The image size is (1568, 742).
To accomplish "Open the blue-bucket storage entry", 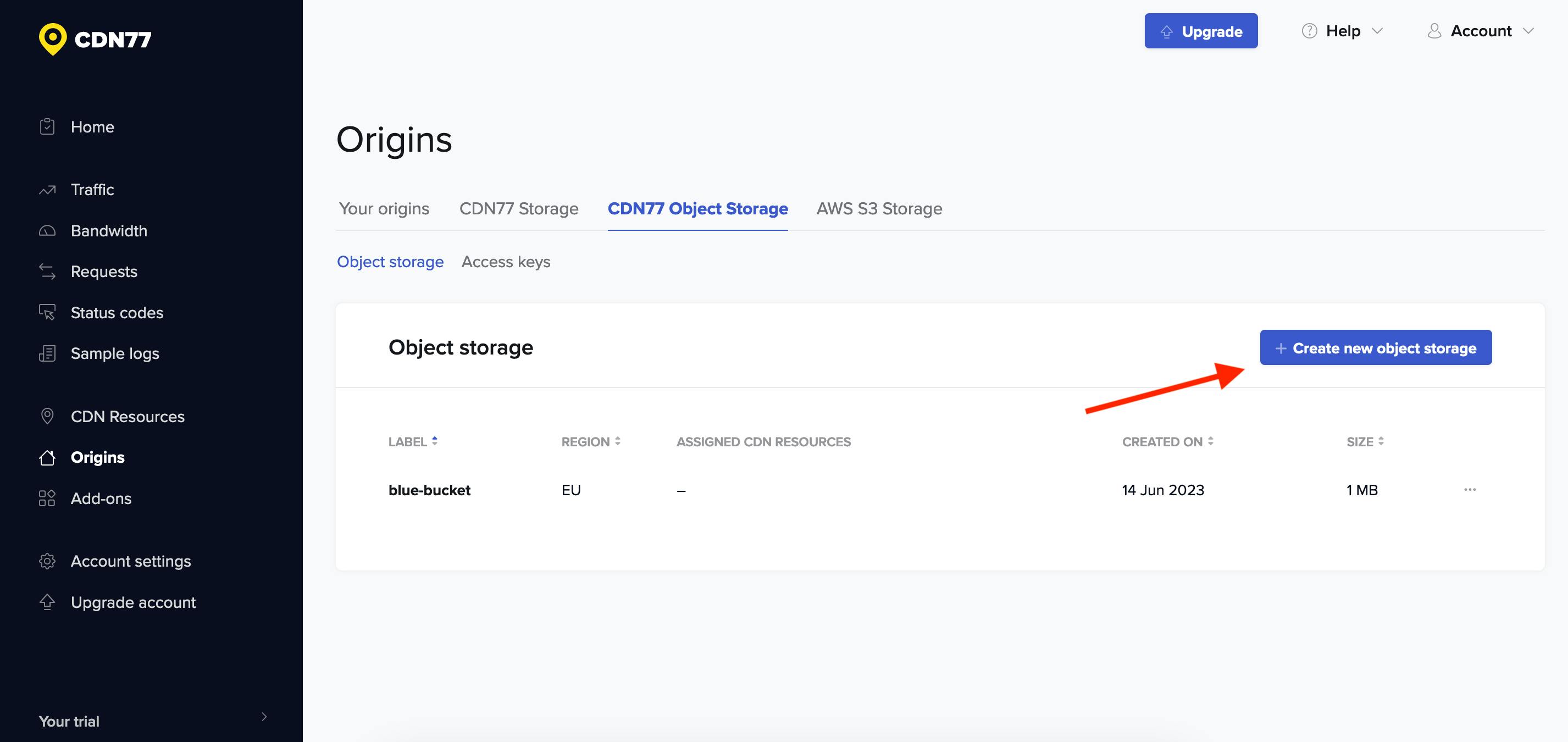I will click(430, 490).
